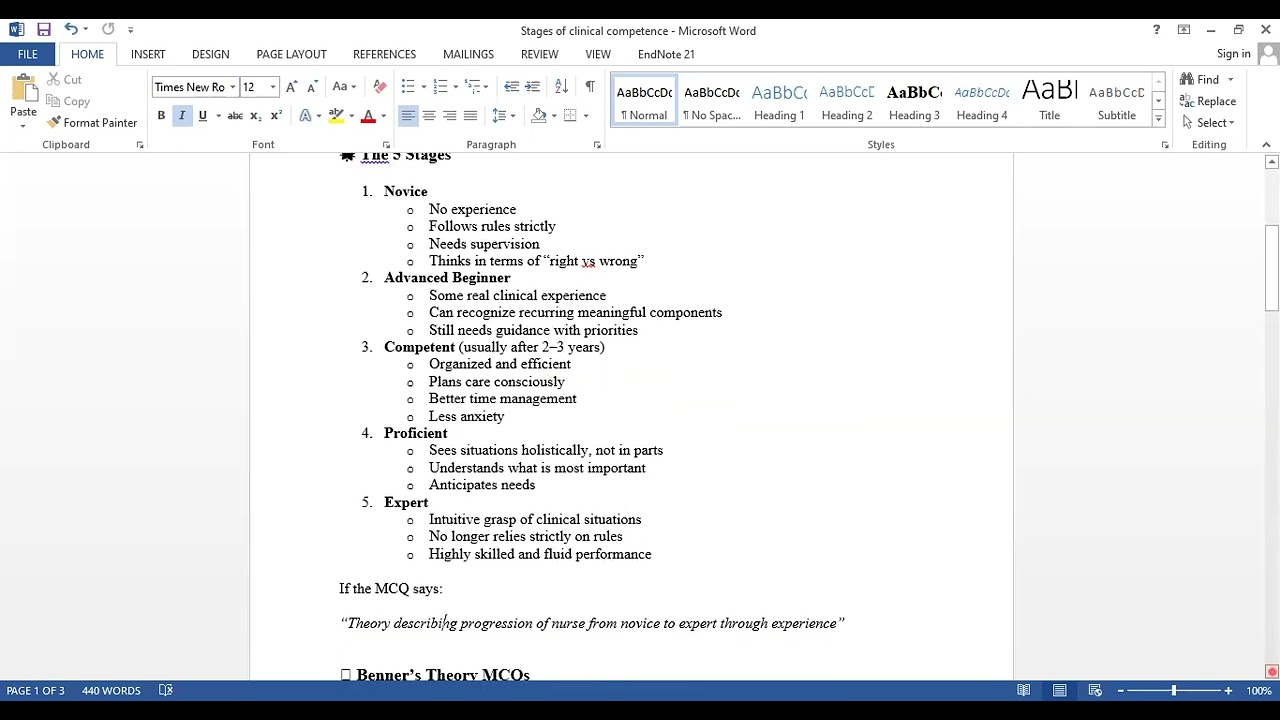Apply text highlight color pen
Screen dimensions: 1280x720
coord(337,116)
